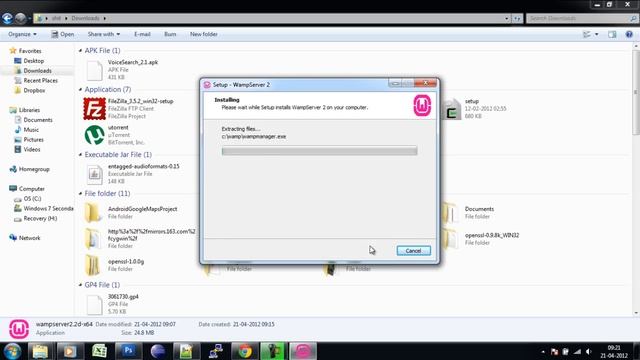The height and width of the screenshot is (360, 640).
Task: Select the utorrent application icon
Action: pyautogui.click(x=94, y=135)
